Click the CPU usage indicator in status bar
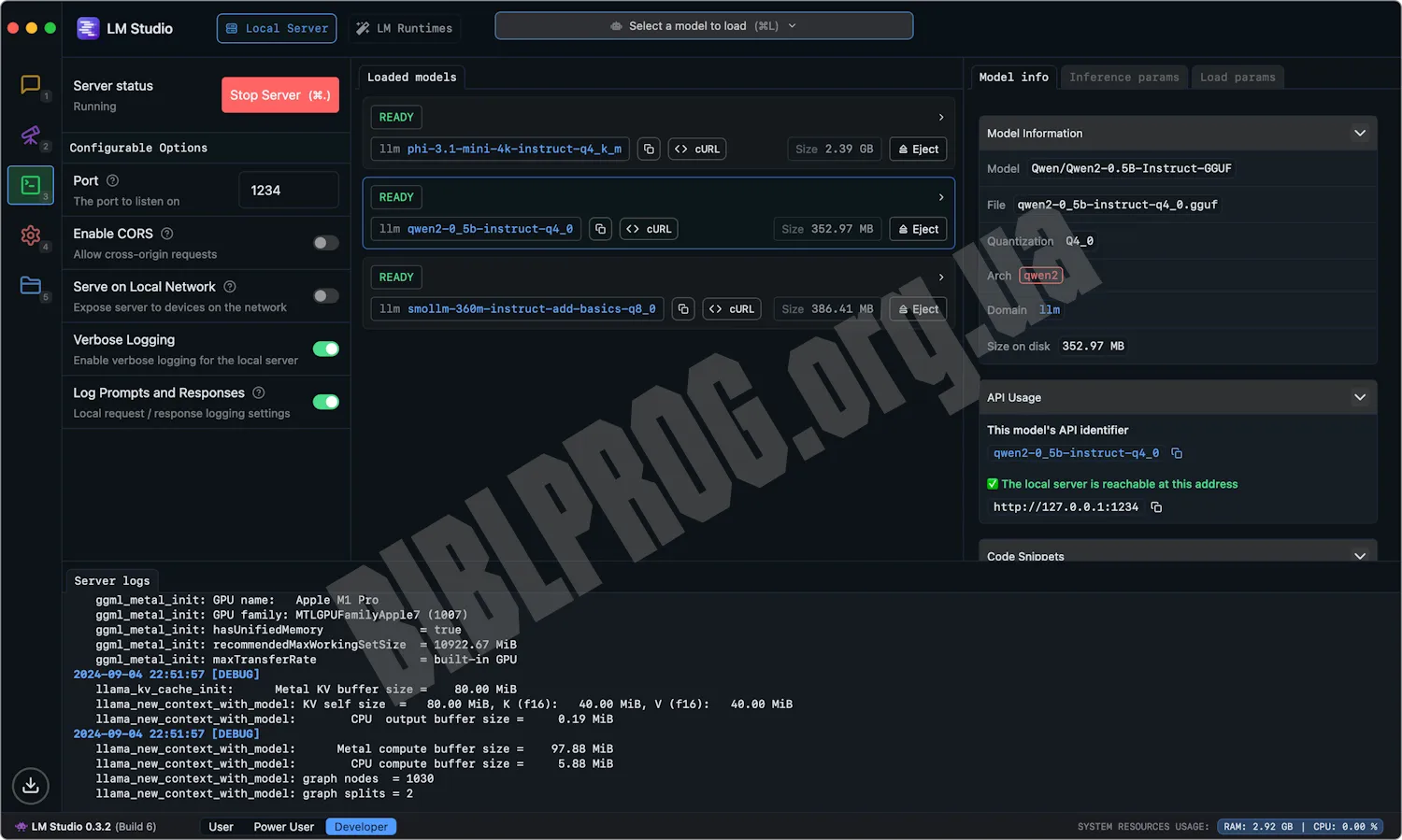The width and height of the screenshot is (1402, 840). tap(1345, 827)
